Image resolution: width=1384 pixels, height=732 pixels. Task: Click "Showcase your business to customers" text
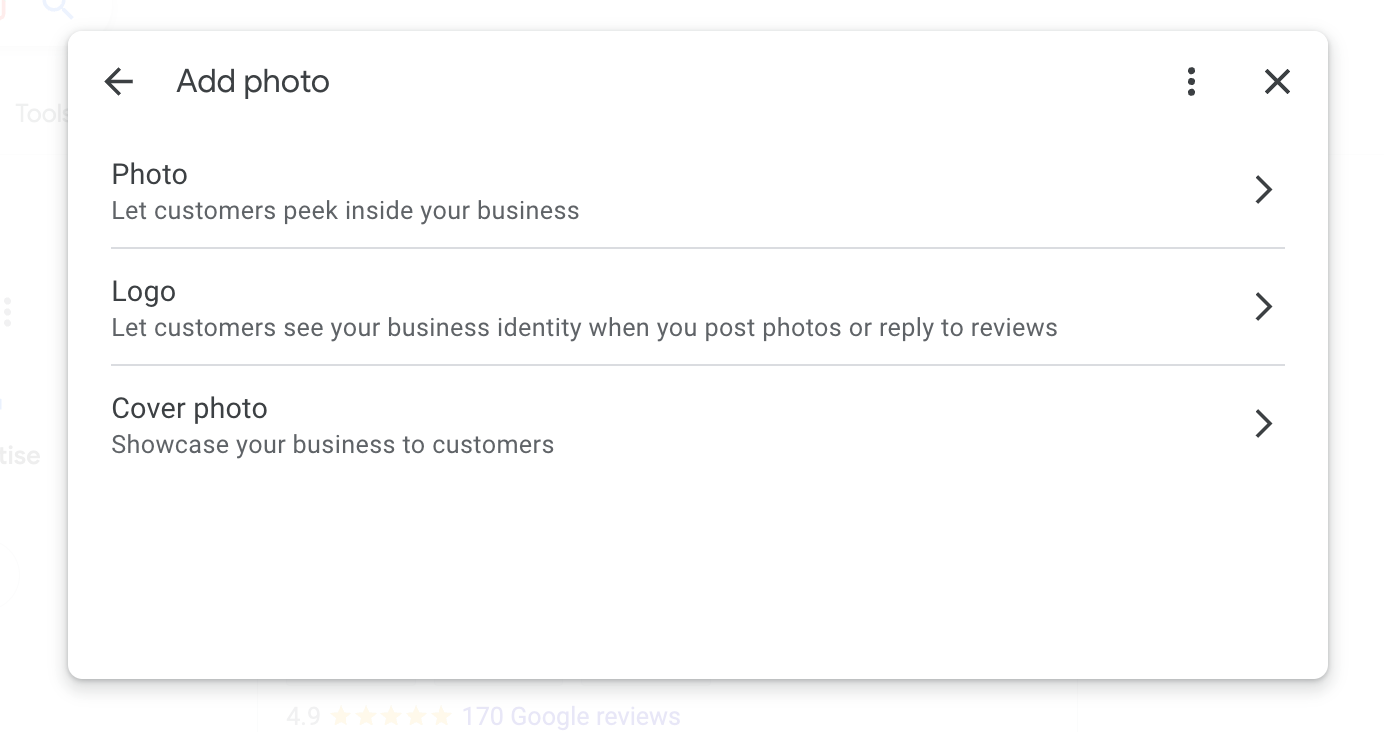click(332, 445)
